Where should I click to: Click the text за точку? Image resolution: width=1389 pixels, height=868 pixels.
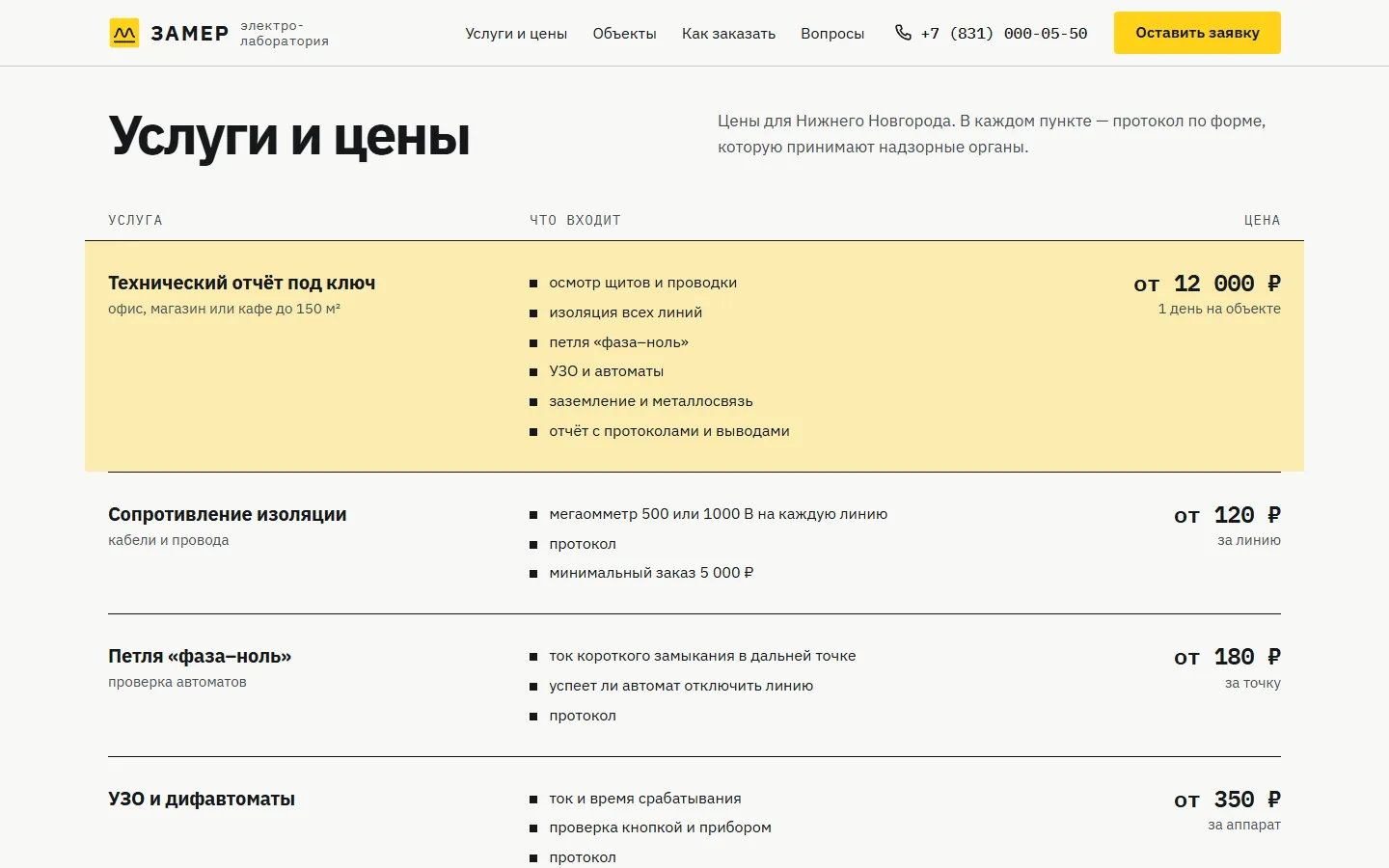click(1252, 683)
